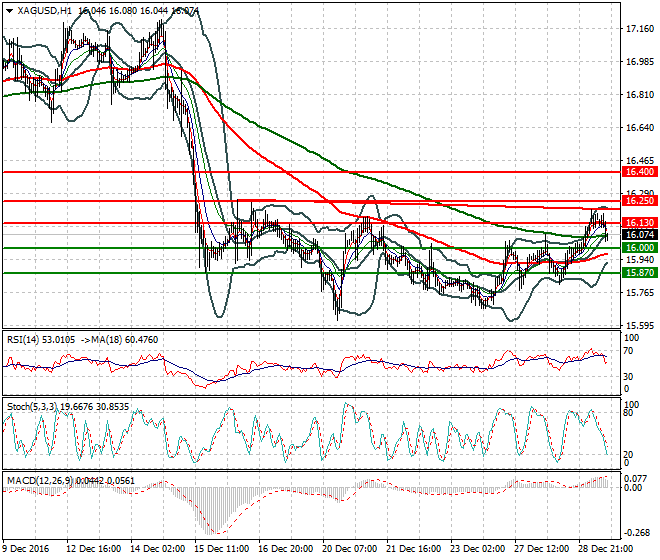This screenshot has width=660, height=560.
Task: Click the MACD scale value -0.268
Action: (x=637, y=533)
